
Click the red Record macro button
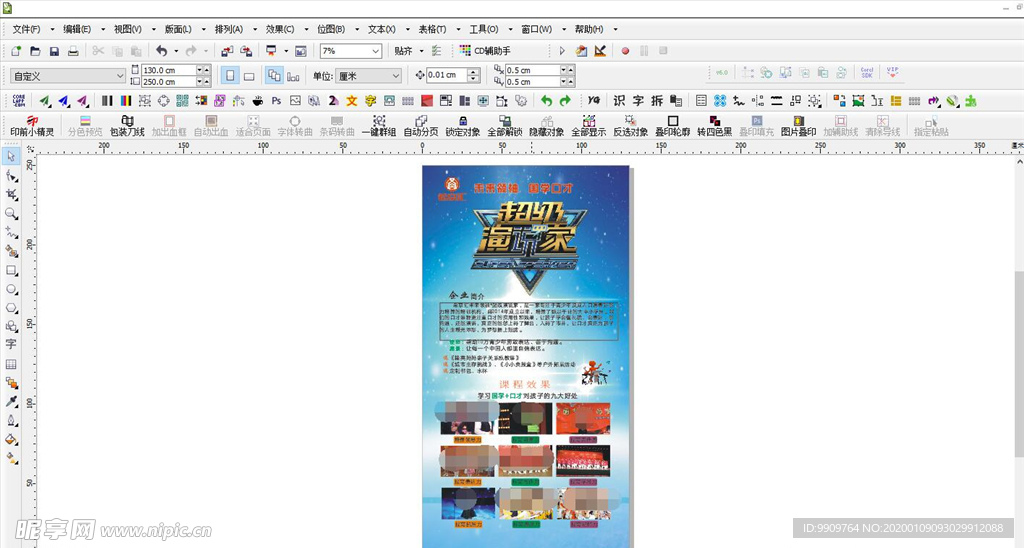point(625,51)
